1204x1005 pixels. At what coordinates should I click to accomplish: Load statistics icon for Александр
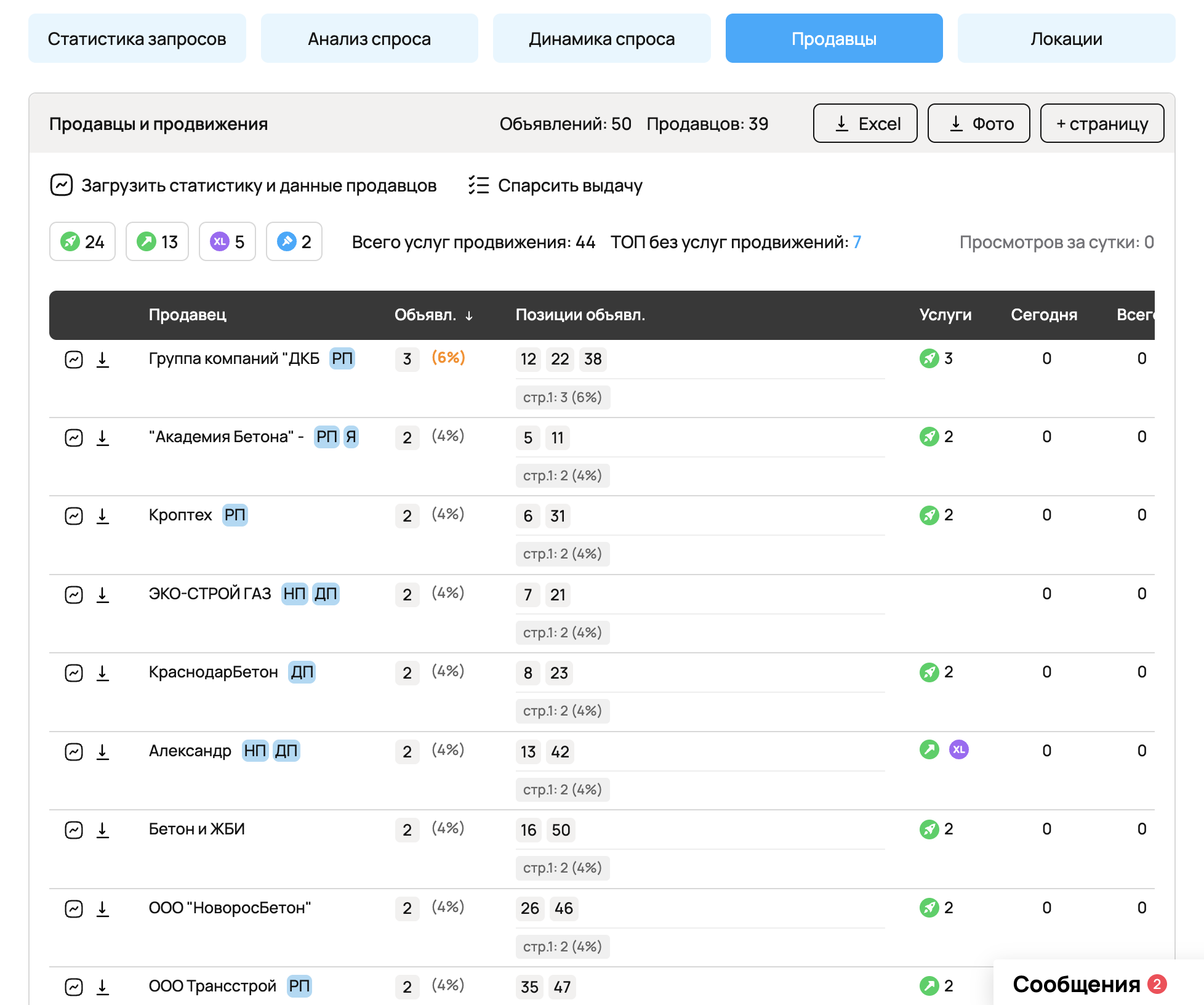coord(74,751)
